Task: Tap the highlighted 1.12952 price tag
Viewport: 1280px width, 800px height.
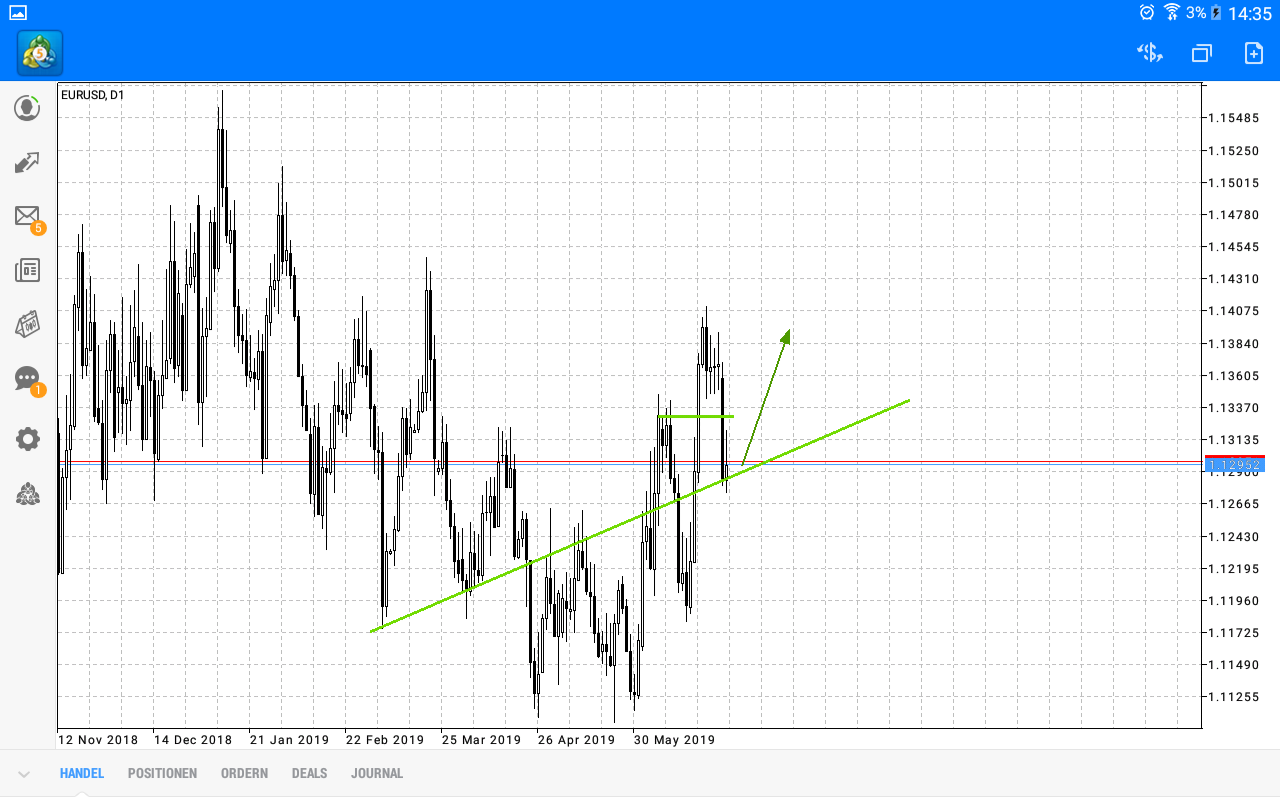Action: [1233, 462]
